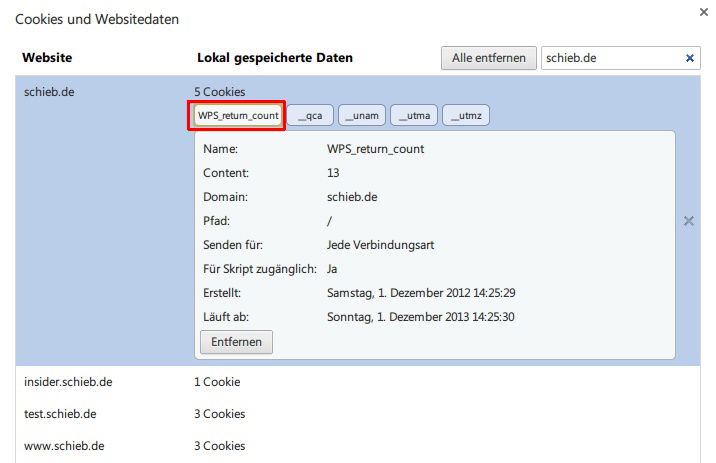The image size is (716, 463).
Task: Click the Für Skript zugänglich value Ja
Action: pyautogui.click(x=332, y=269)
